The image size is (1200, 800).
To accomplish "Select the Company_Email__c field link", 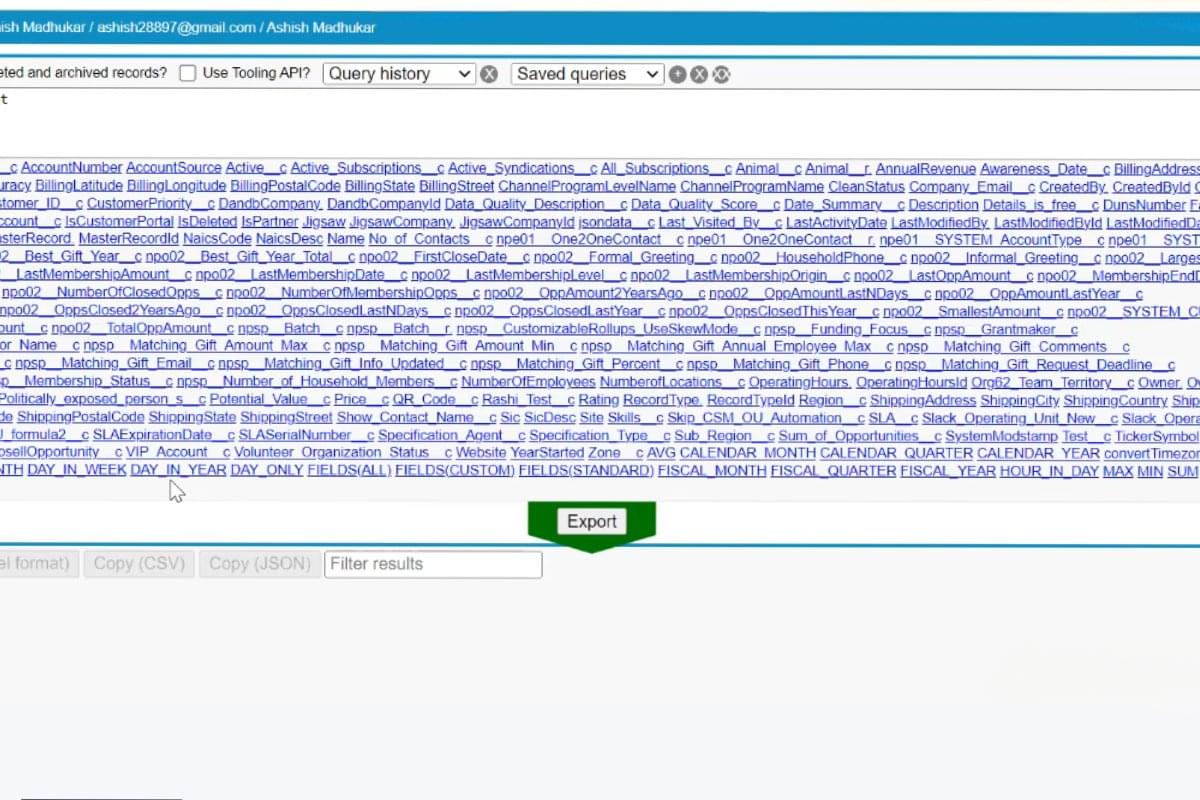I will (972, 186).
